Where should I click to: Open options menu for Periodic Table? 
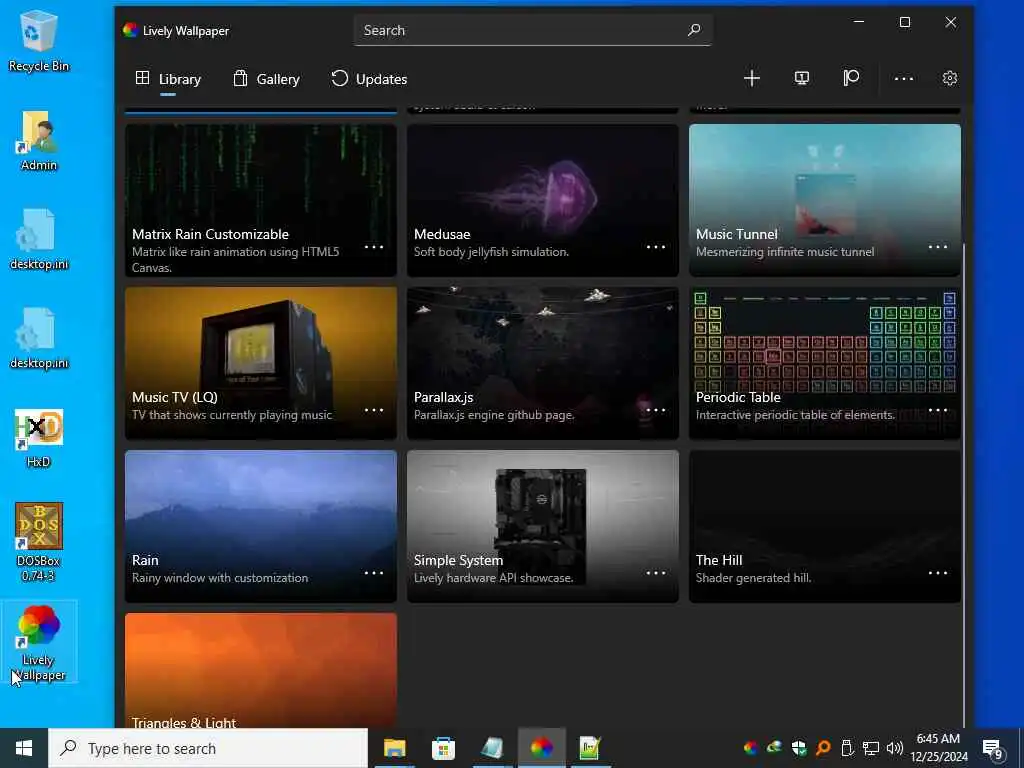coord(938,410)
